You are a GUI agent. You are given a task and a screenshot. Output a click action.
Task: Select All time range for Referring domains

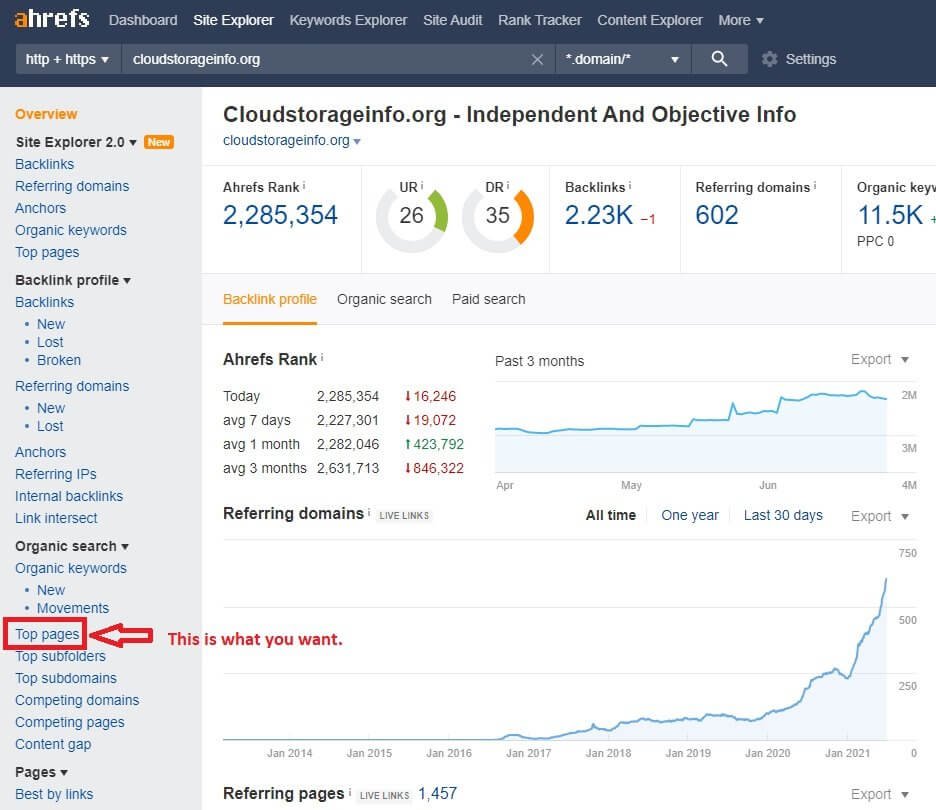tap(611, 515)
